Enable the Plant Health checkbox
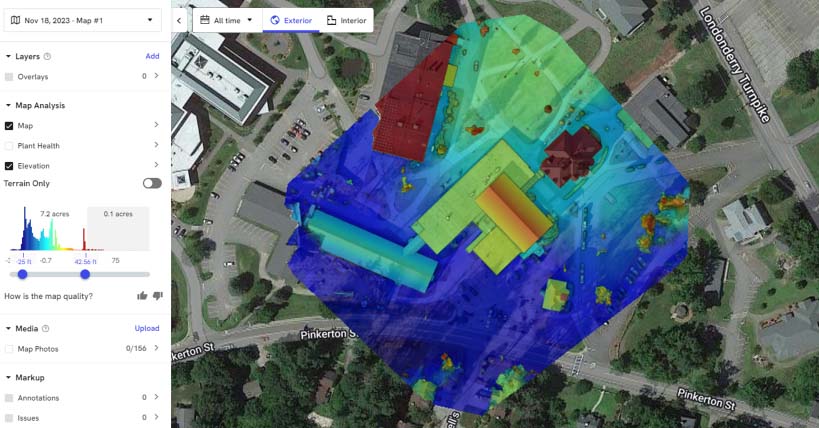 (9, 146)
